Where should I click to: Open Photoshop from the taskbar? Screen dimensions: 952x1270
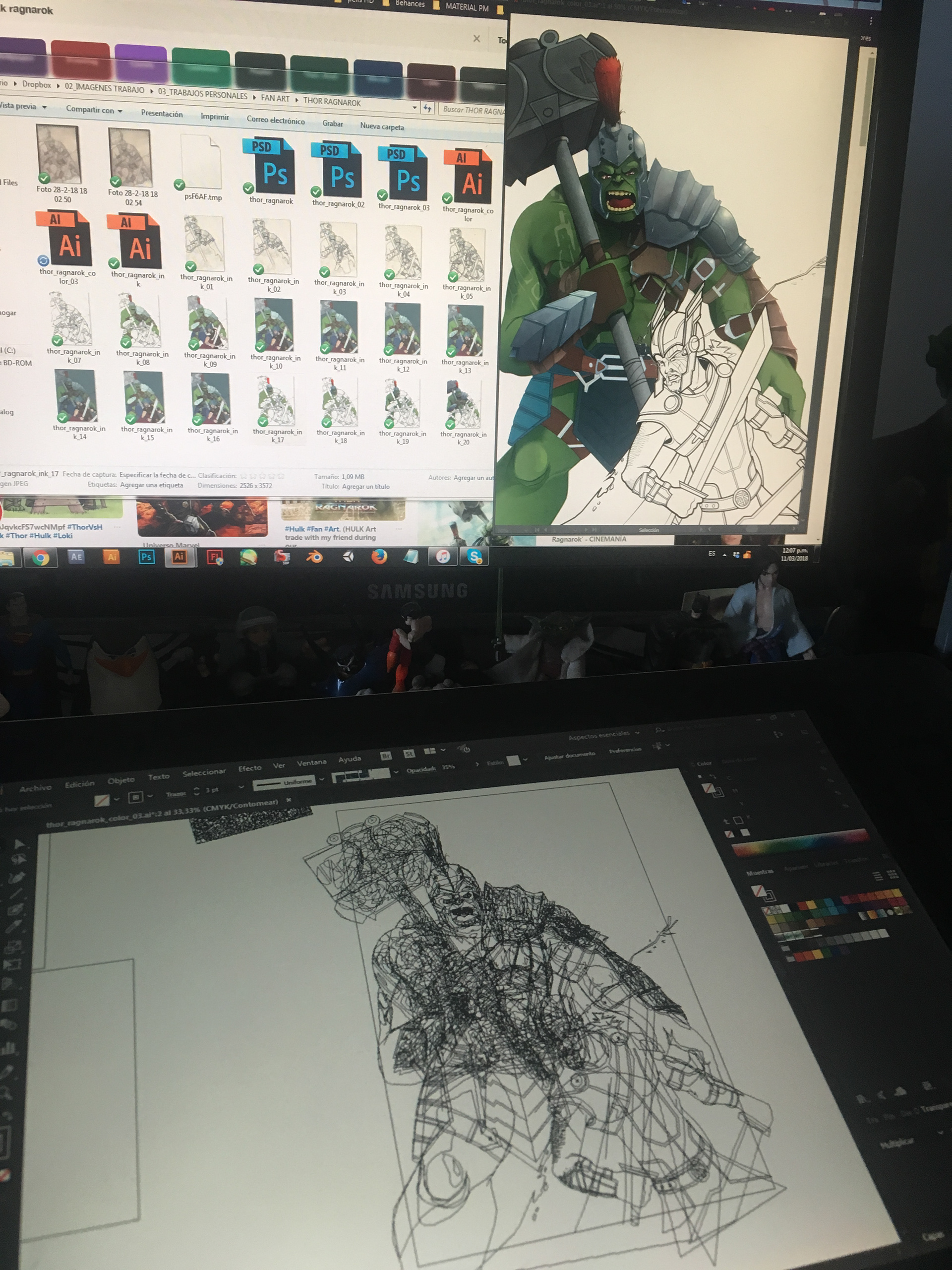(x=146, y=556)
